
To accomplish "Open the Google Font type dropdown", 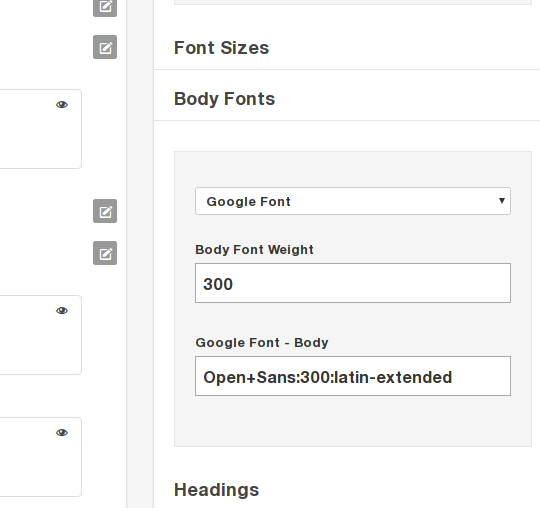I will 353,201.
